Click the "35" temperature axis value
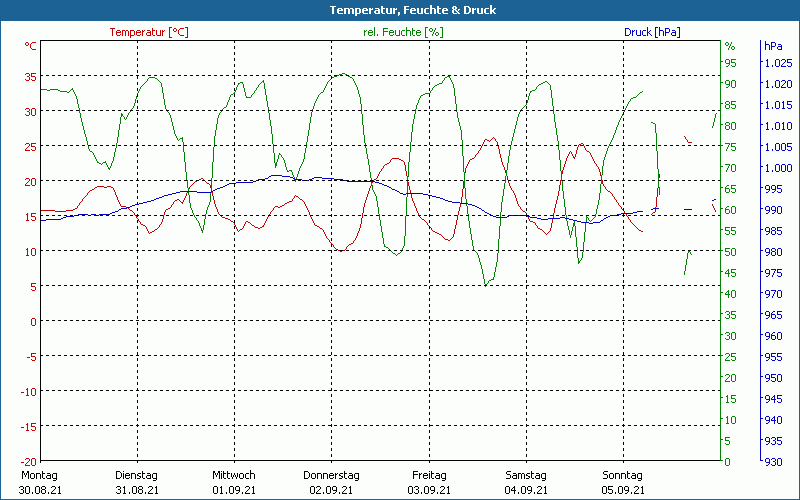Image resolution: width=800 pixels, height=500 pixels. click(31, 78)
